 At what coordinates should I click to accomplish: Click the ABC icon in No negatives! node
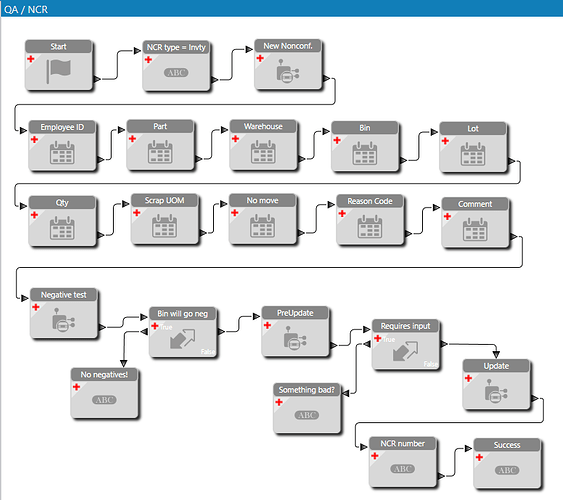104,400
